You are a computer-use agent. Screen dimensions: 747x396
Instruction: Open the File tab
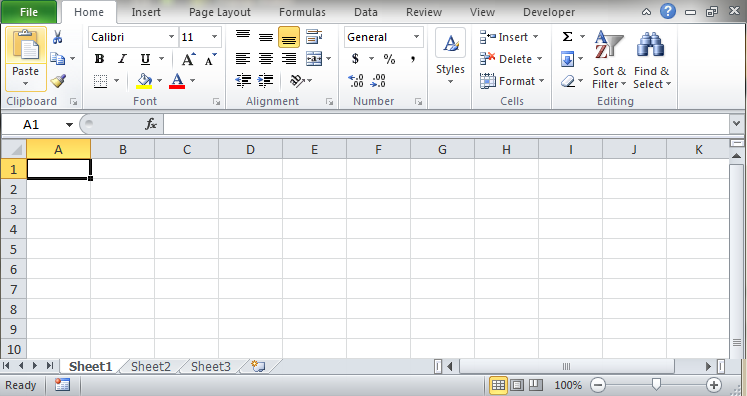[29, 12]
